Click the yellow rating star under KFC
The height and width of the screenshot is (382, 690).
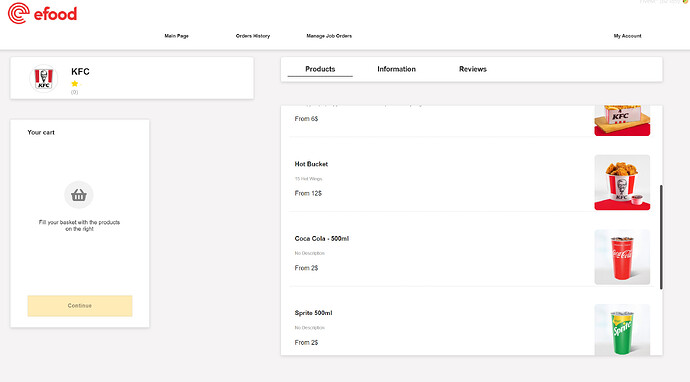(x=75, y=84)
